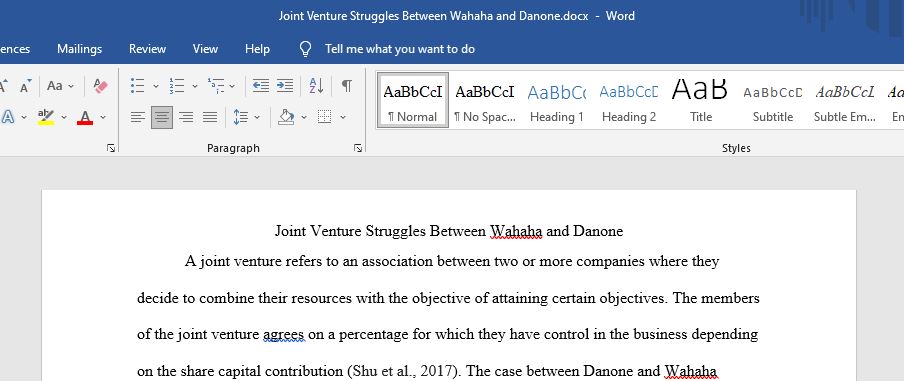Open Paragraph dialog box launcher
The image size is (904, 381).
[358, 149]
